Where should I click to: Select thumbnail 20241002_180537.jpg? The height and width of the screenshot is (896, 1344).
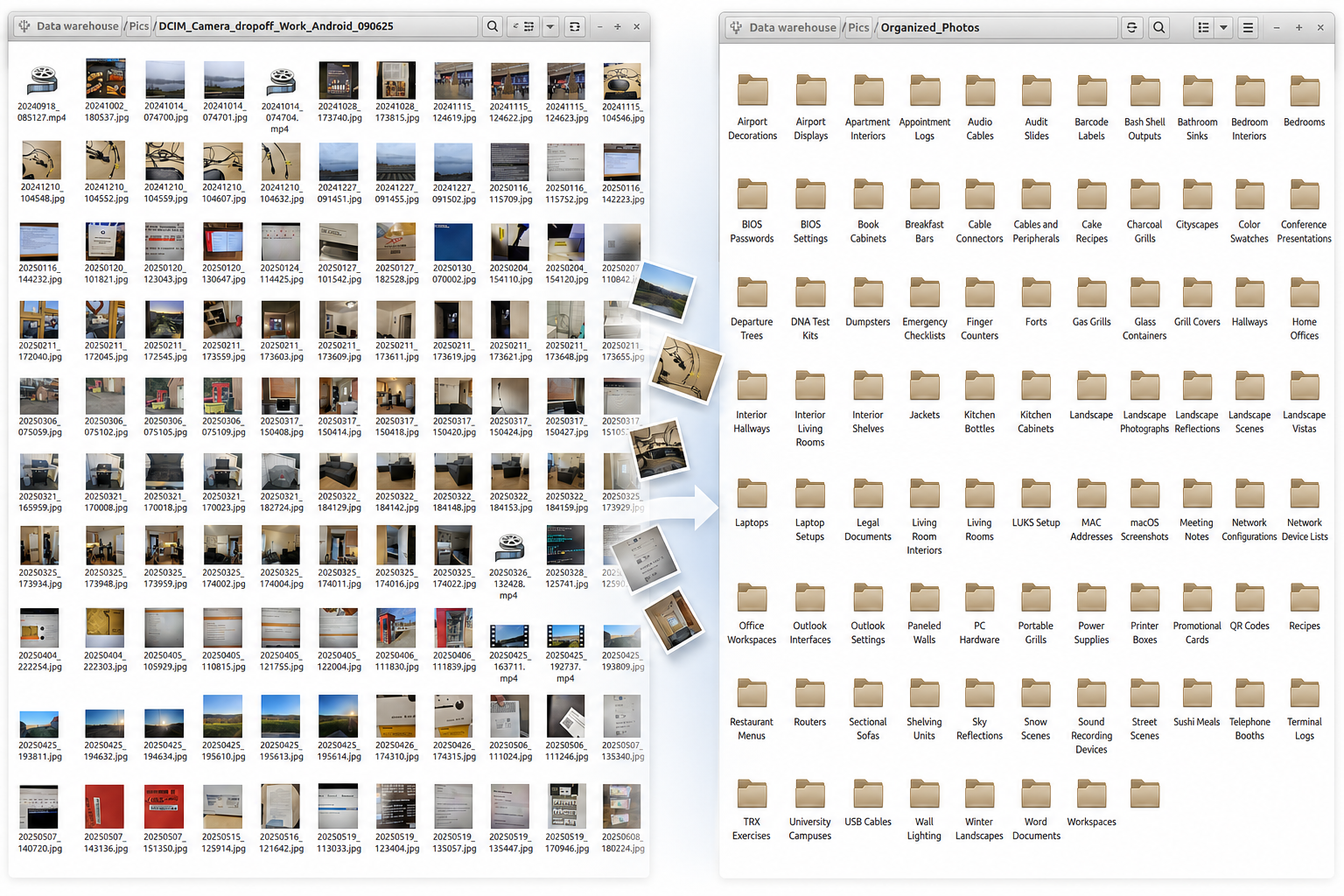pyautogui.click(x=106, y=79)
